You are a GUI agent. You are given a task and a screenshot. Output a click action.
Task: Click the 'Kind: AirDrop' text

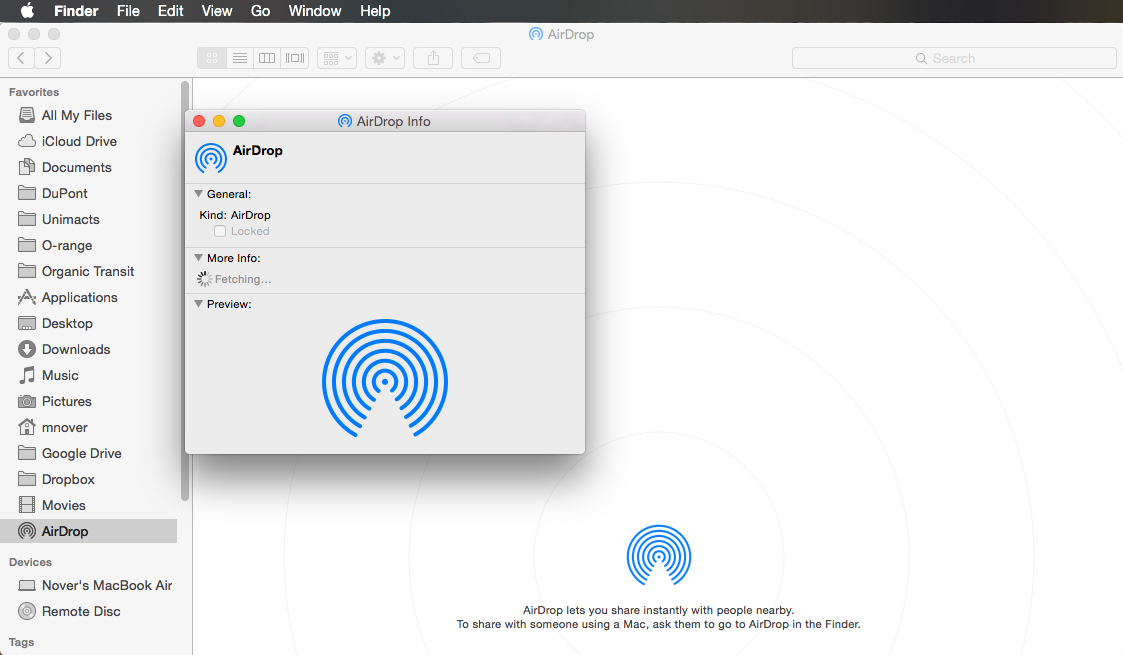point(235,215)
